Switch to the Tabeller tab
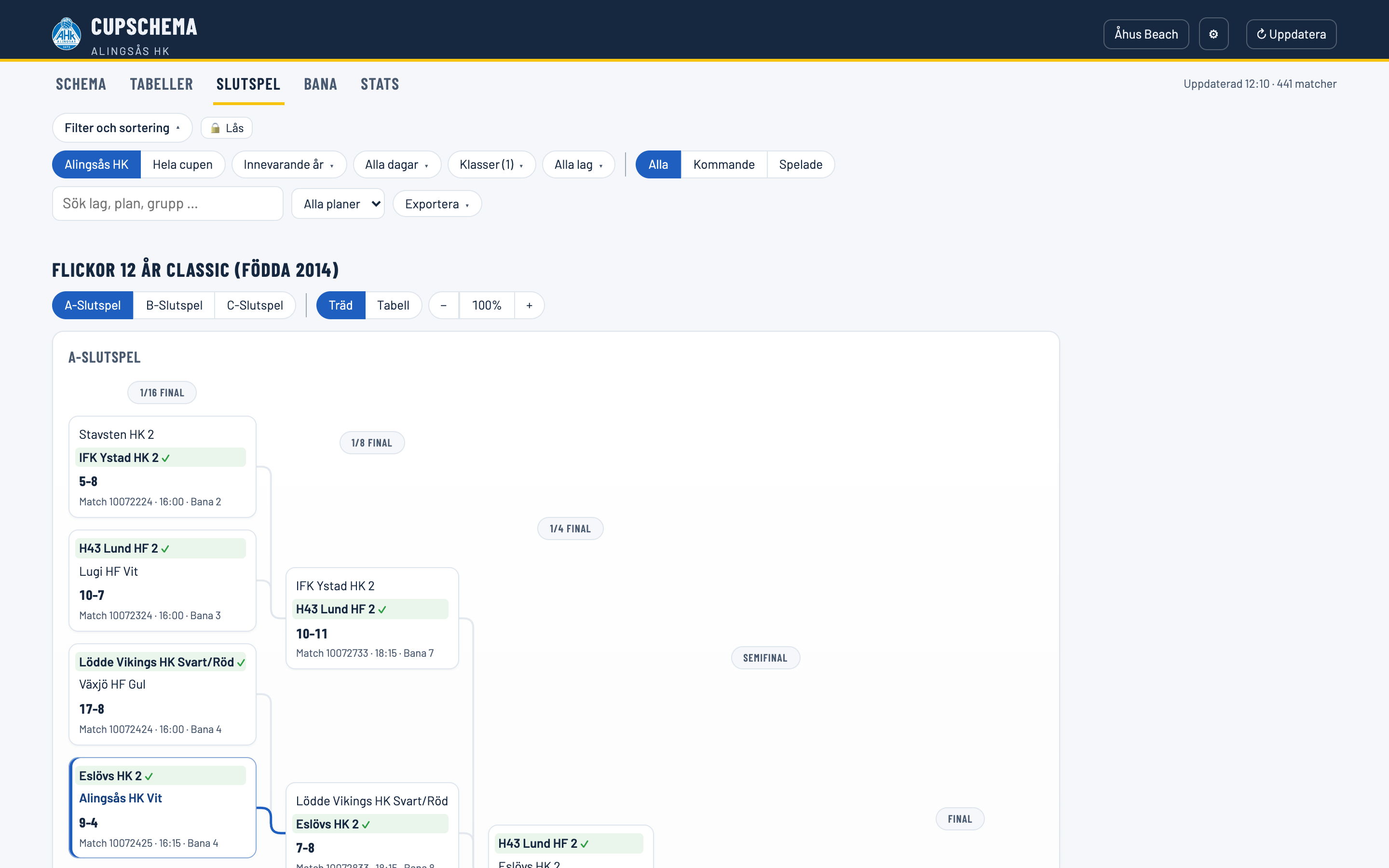The height and width of the screenshot is (868, 1389). point(161,84)
